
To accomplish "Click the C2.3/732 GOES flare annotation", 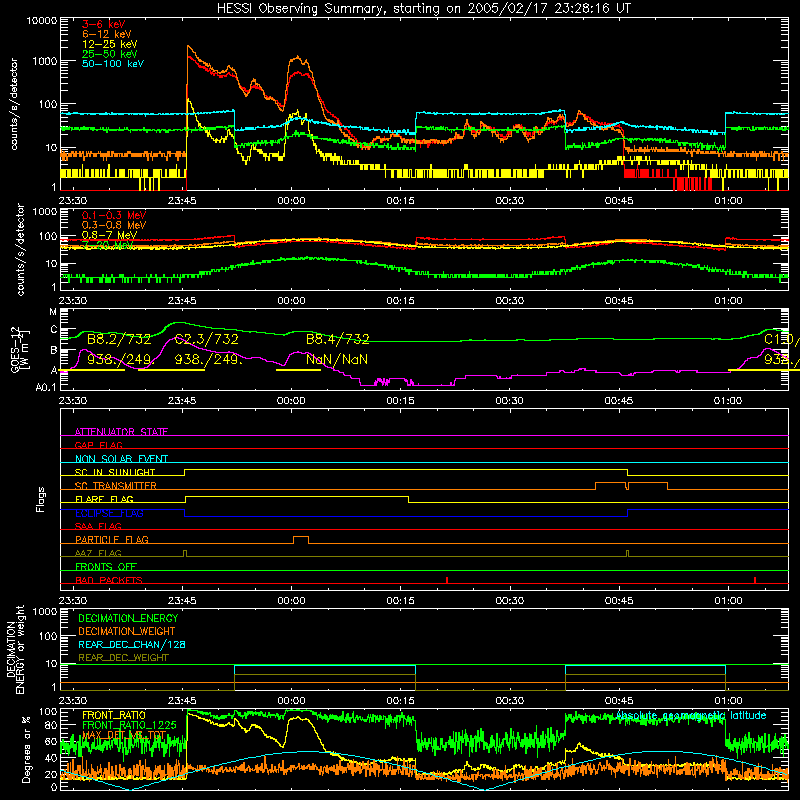I will (x=207, y=339).
